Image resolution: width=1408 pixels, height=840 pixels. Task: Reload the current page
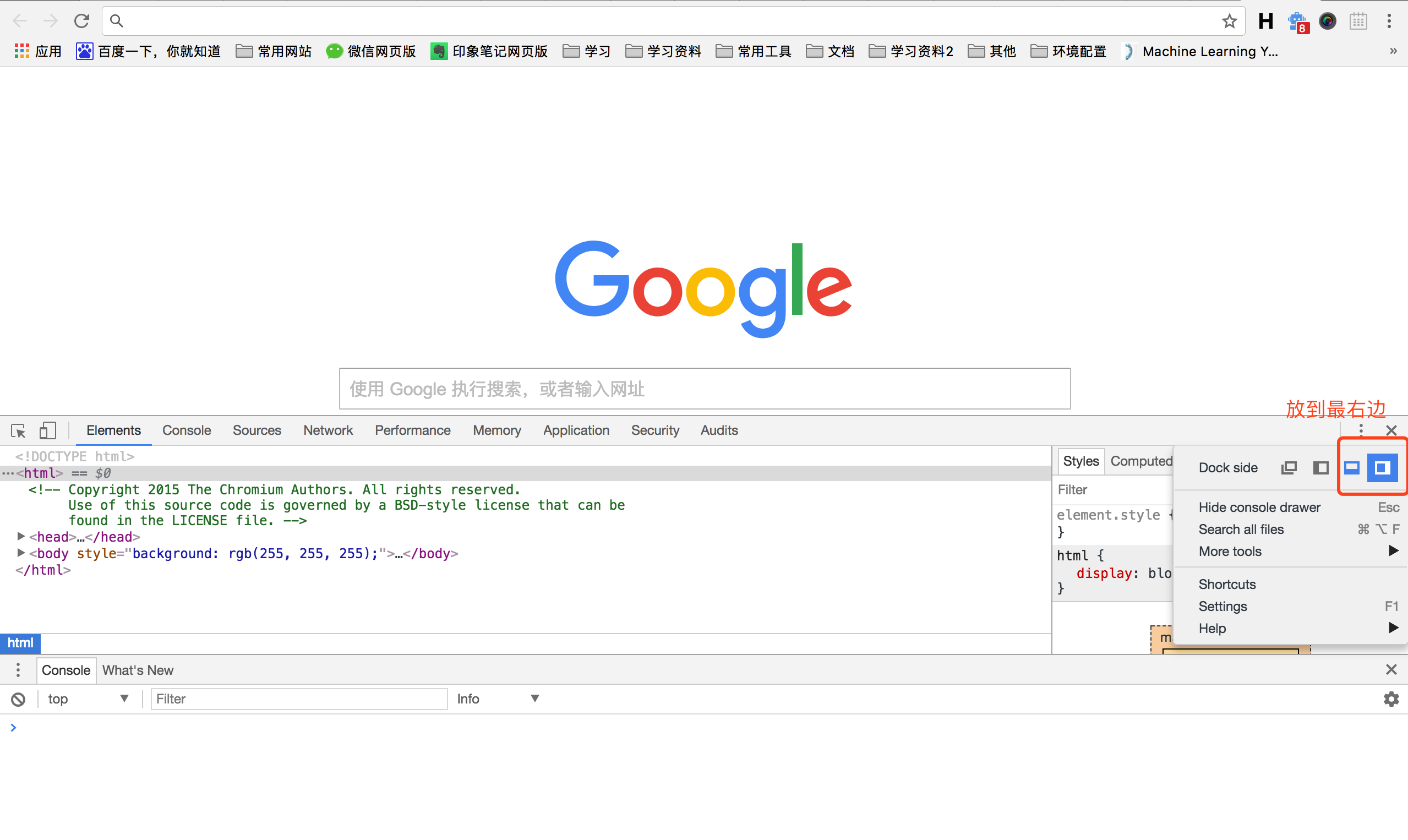click(x=81, y=20)
